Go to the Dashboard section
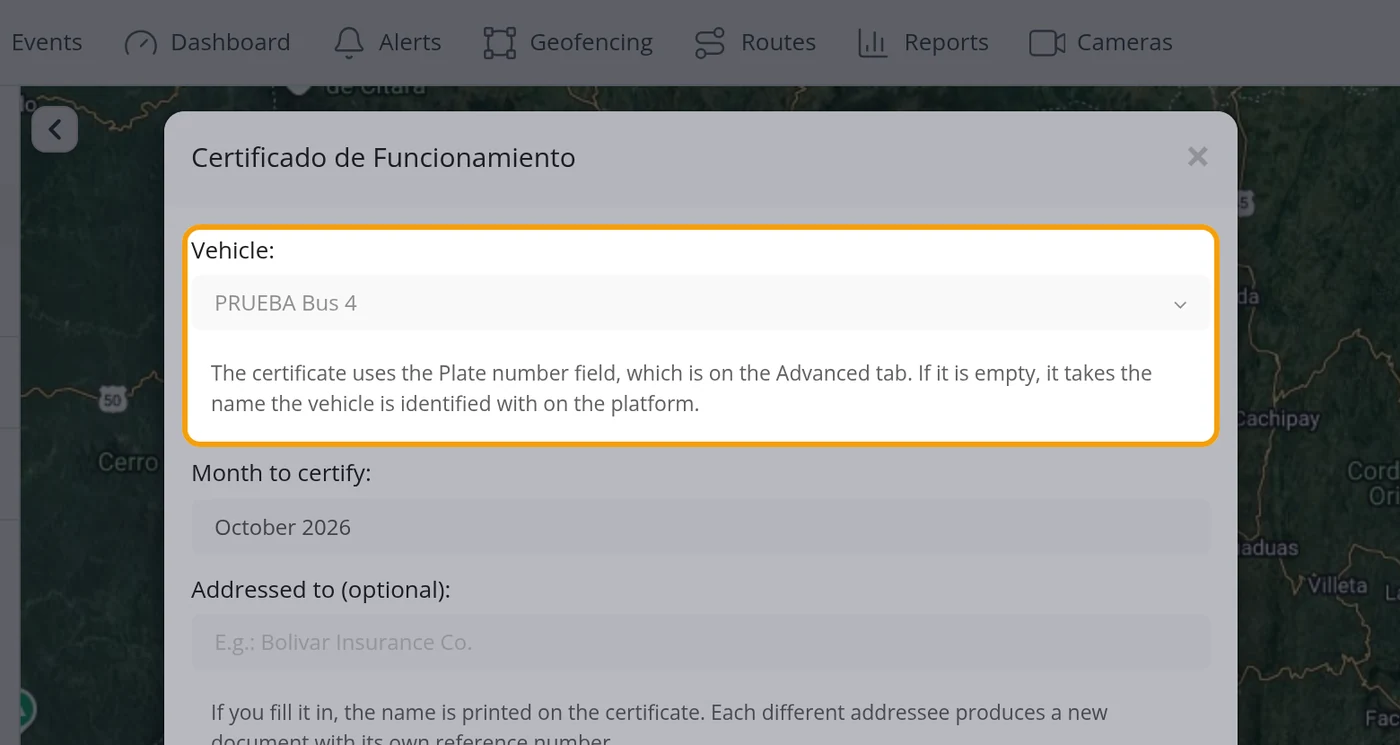The width and height of the screenshot is (1400, 745). pyautogui.click(x=230, y=43)
